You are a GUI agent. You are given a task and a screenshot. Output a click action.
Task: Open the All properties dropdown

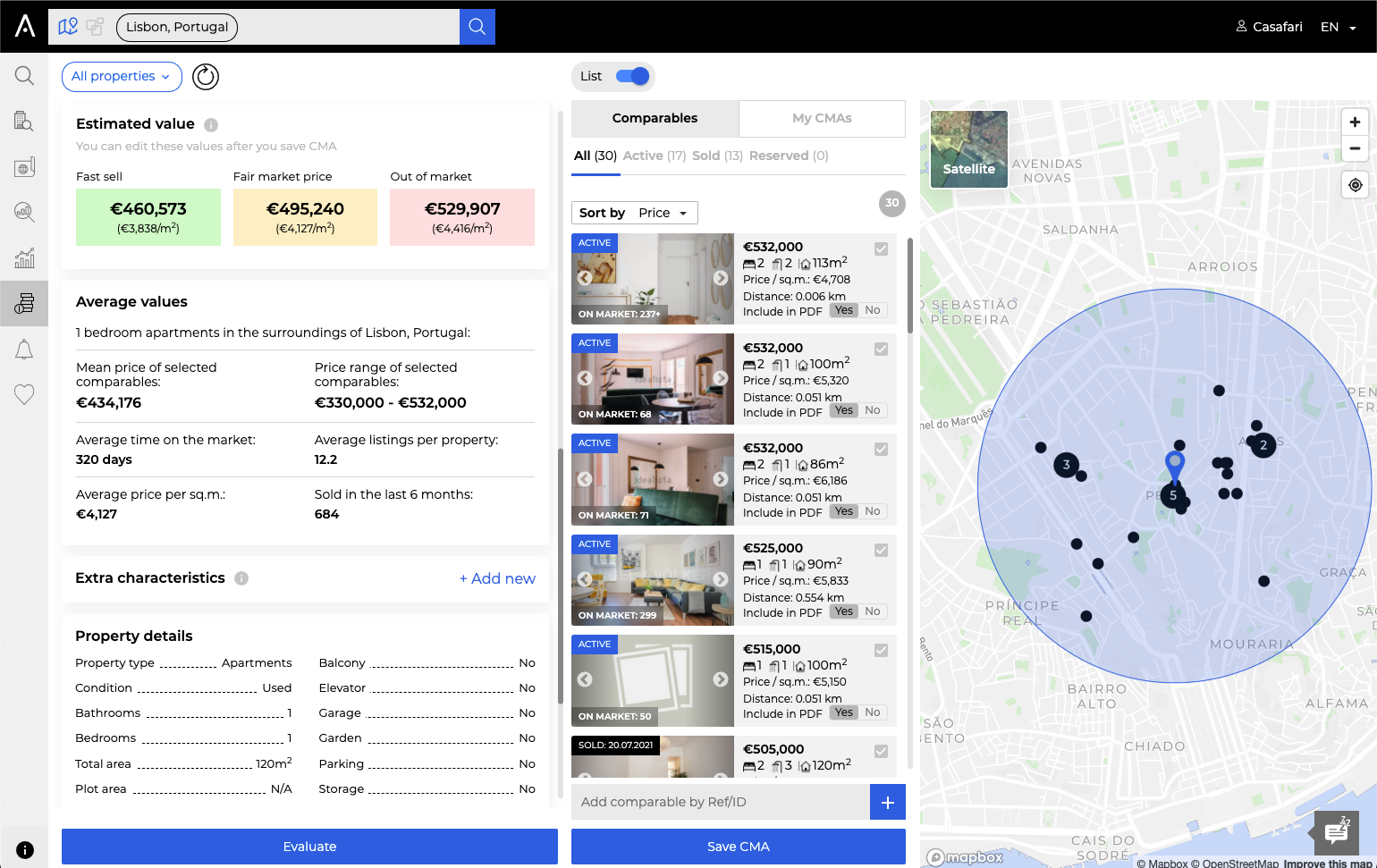(122, 77)
